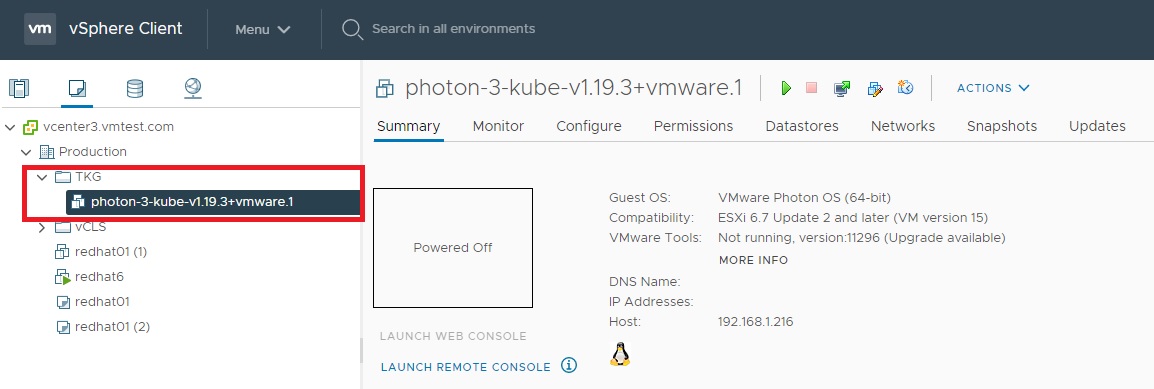Click the search in all environments field
1154x389 pixels.
pos(453,29)
